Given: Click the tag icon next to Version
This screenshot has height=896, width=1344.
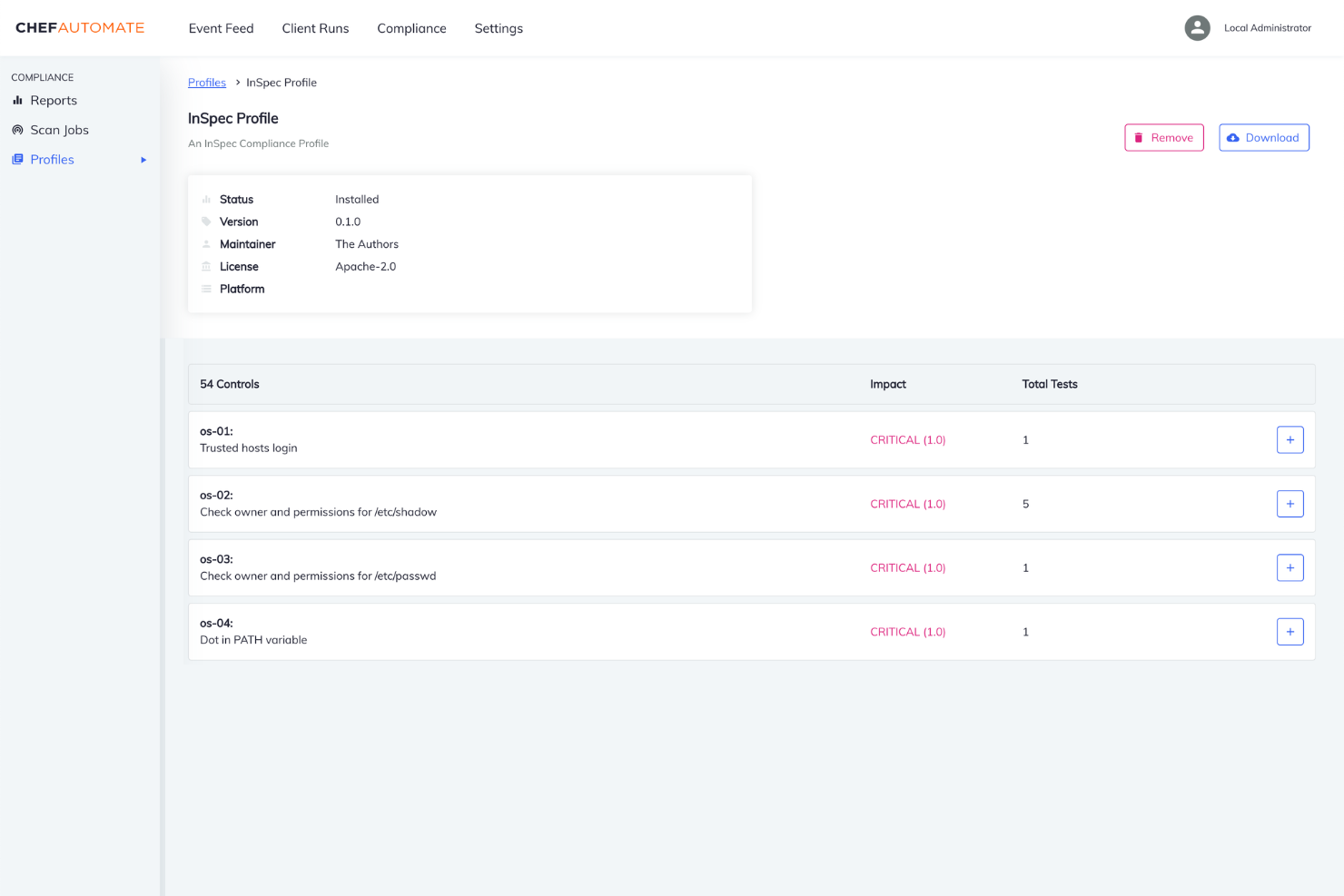Looking at the screenshot, I should tap(206, 221).
